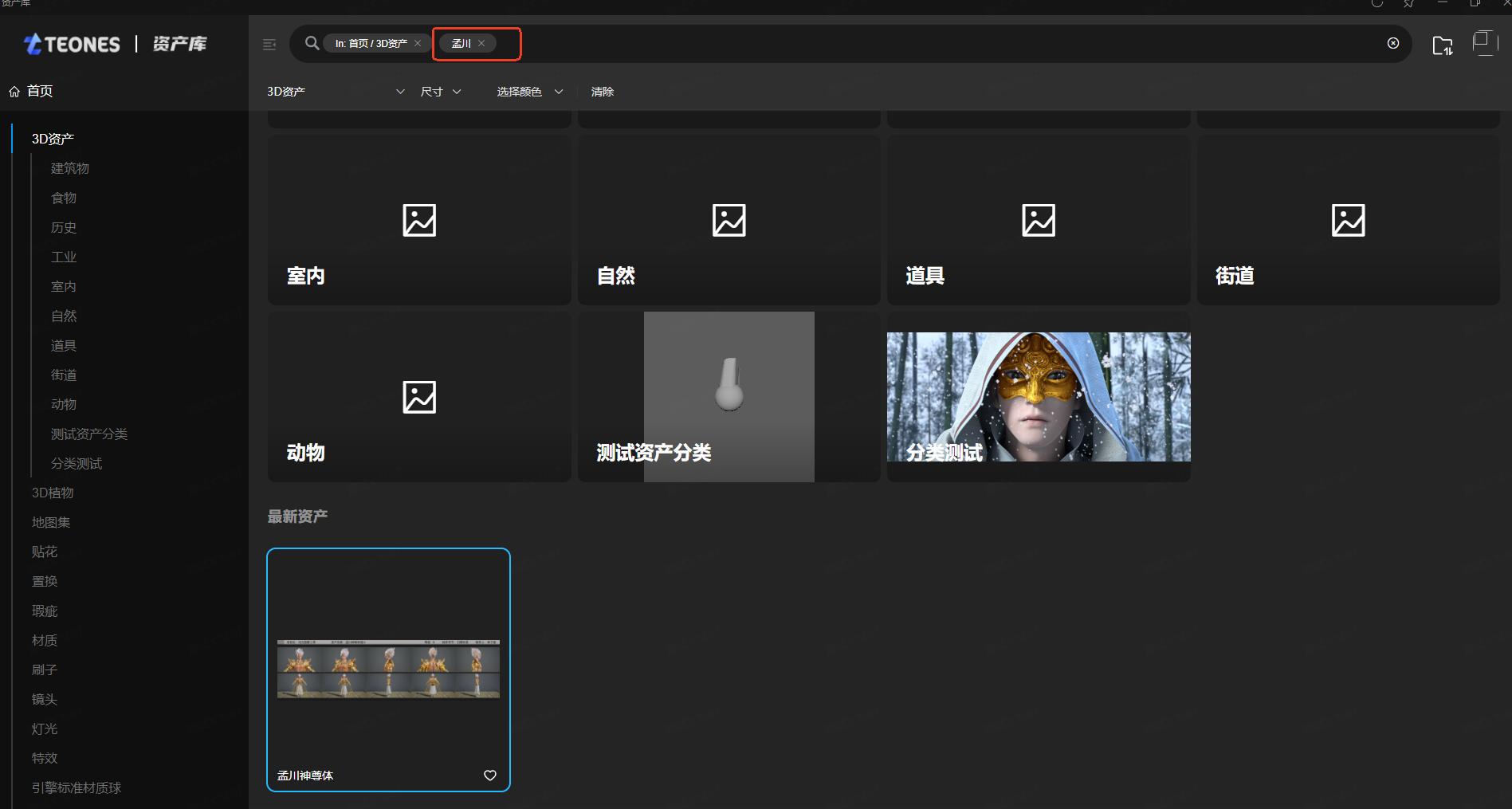Click the stacked windows icon at top right
The width and height of the screenshot is (1512, 809).
coord(1484,42)
